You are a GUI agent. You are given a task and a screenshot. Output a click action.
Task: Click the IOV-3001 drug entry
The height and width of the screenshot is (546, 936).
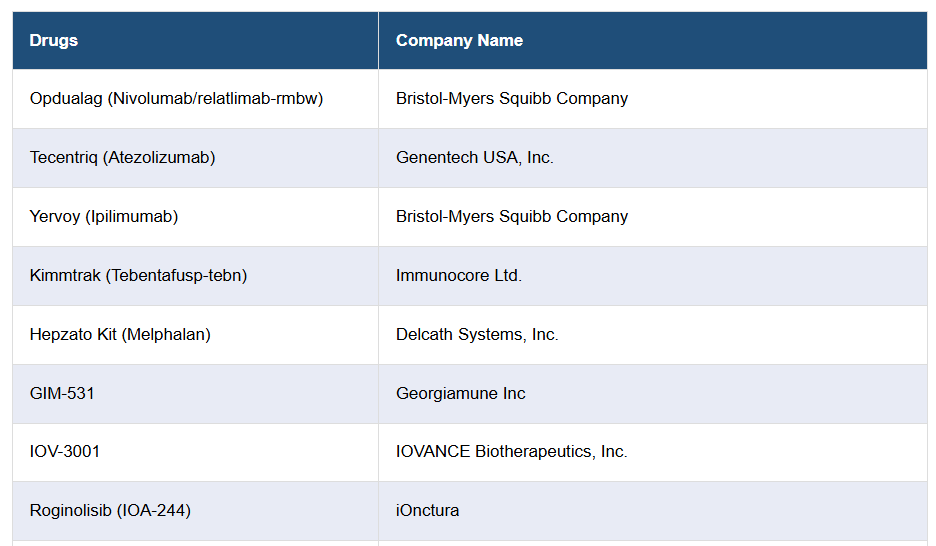click(65, 452)
